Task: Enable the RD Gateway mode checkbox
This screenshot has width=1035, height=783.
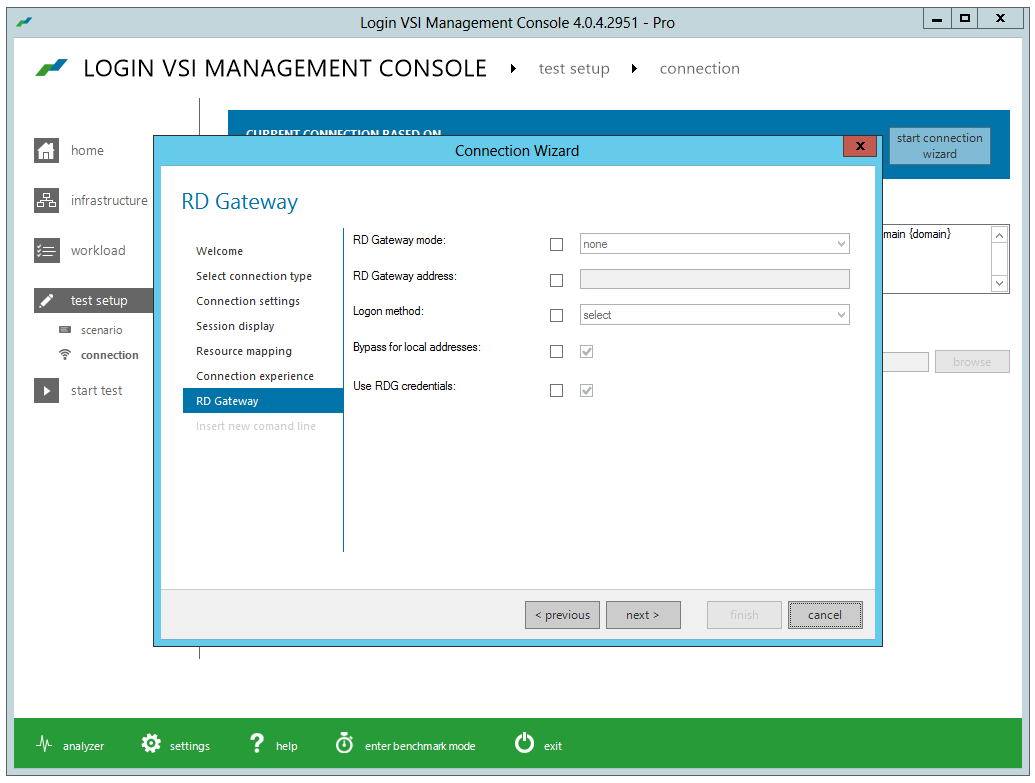Action: (x=556, y=244)
